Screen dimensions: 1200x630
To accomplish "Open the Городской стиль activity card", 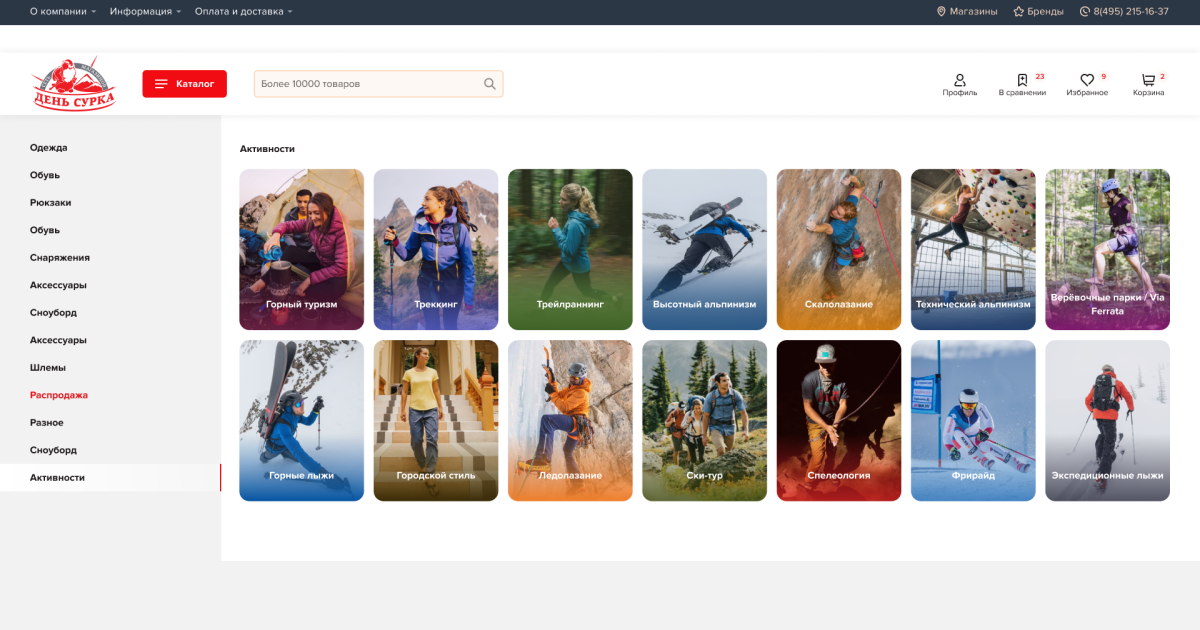I will (x=436, y=420).
